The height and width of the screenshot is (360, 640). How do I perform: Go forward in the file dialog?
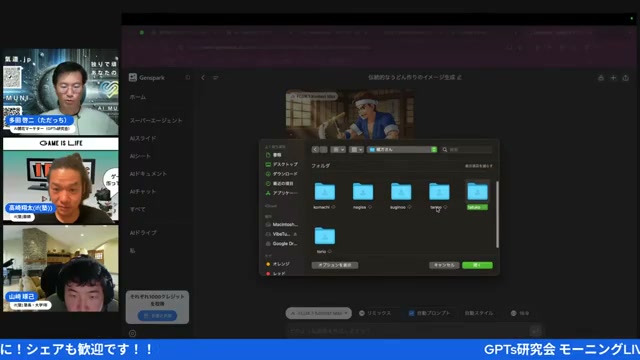click(x=323, y=150)
